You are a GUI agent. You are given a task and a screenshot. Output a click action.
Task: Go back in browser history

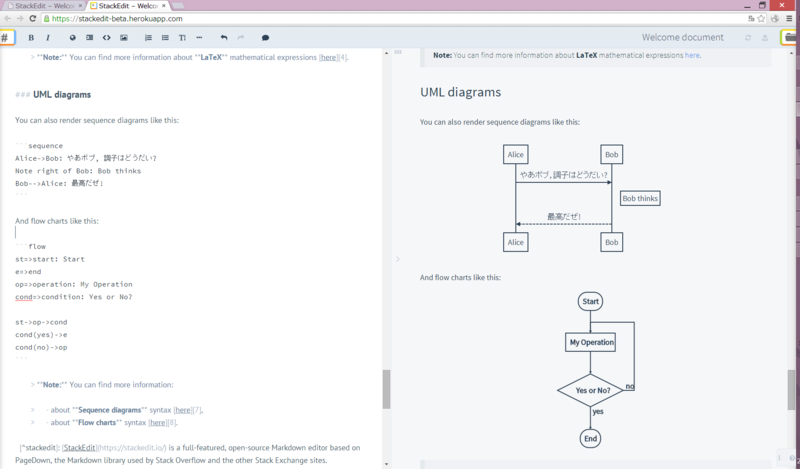tap(7, 18)
